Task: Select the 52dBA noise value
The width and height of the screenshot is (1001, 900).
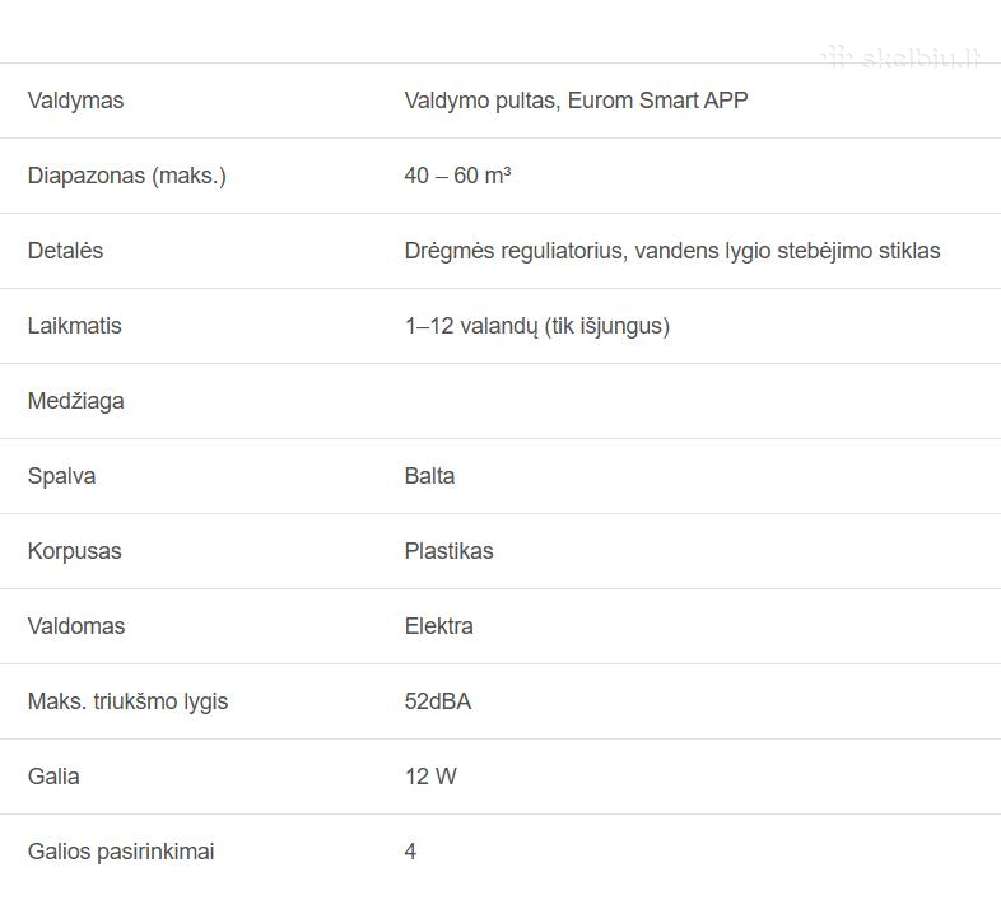Action: (438, 701)
